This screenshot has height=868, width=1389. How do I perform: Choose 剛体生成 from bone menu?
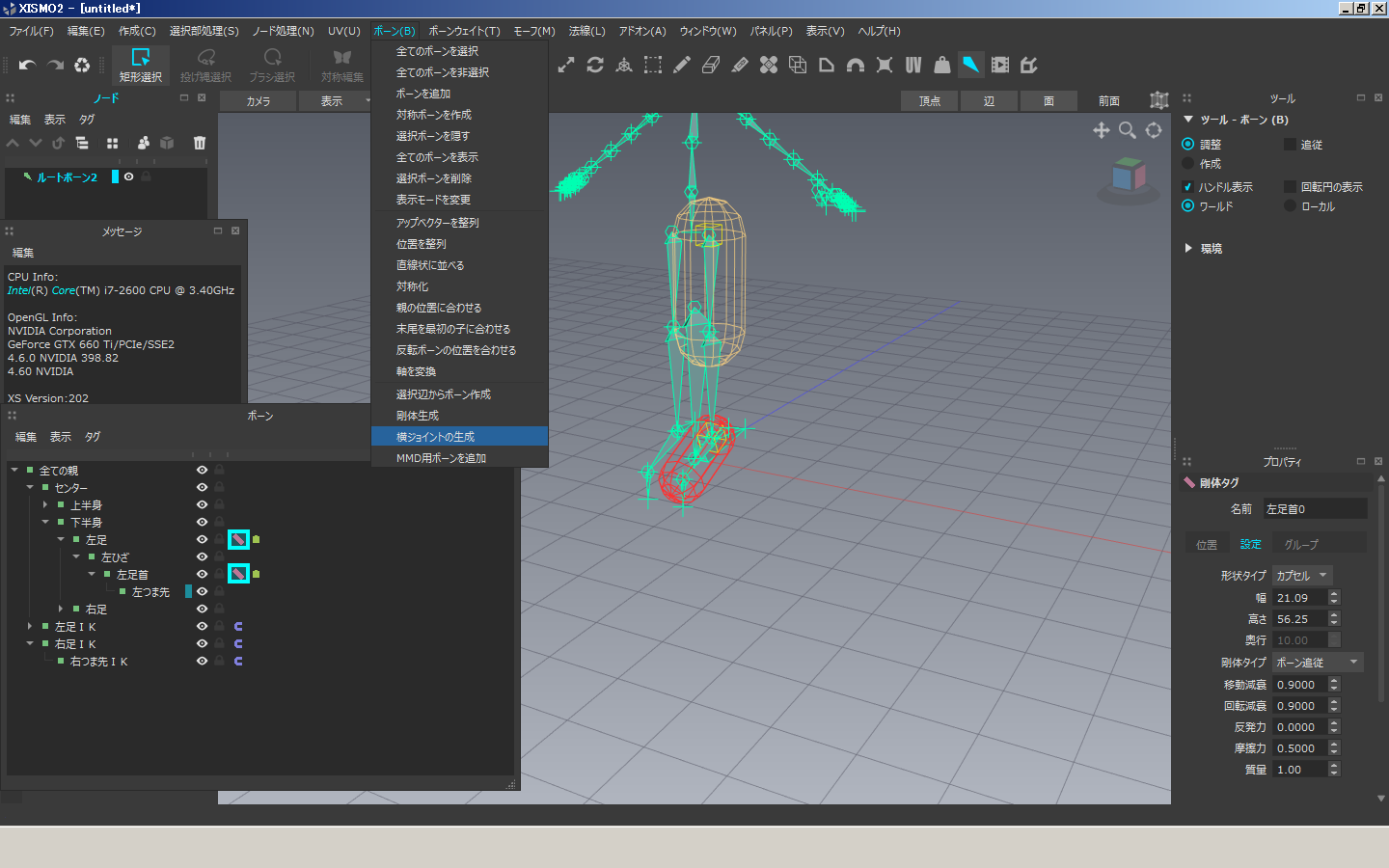[459, 416]
